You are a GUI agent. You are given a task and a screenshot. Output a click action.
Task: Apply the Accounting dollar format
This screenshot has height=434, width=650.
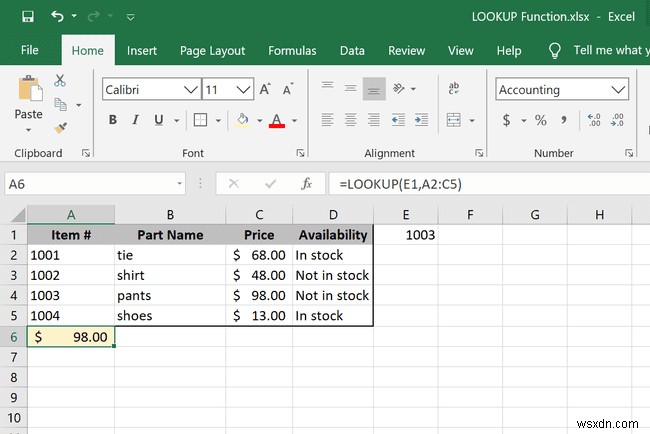[x=507, y=120]
